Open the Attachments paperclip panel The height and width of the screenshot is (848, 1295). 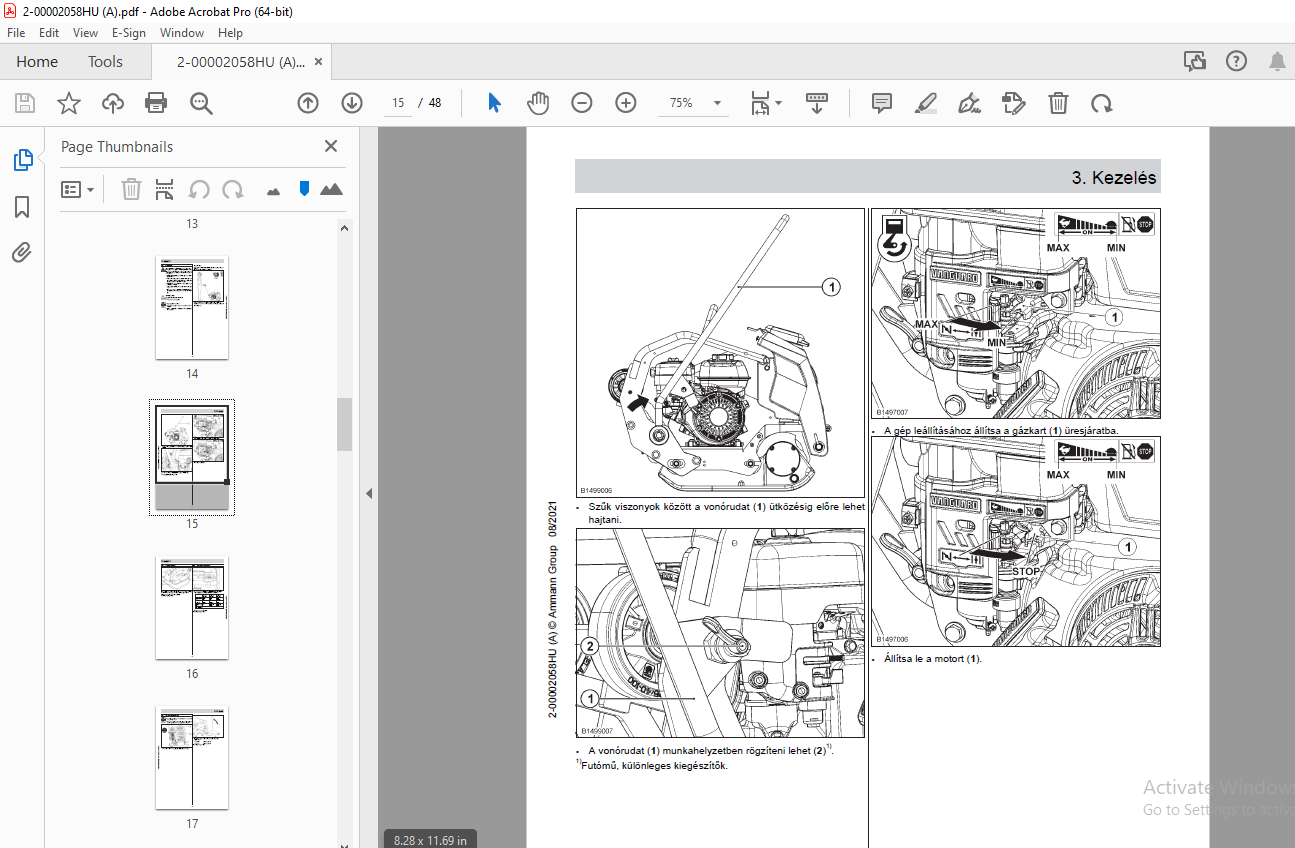coord(22,253)
